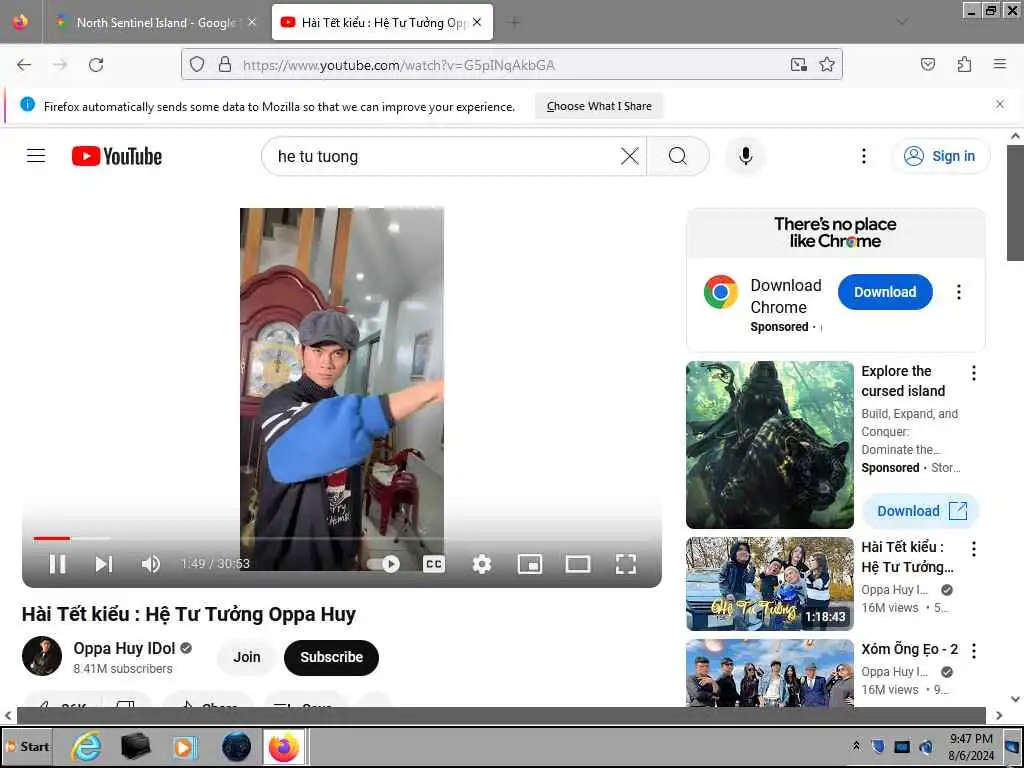The width and height of the screenshot is (1024, 768).
Task: Pause the video playback
Action: pos(57,564)
